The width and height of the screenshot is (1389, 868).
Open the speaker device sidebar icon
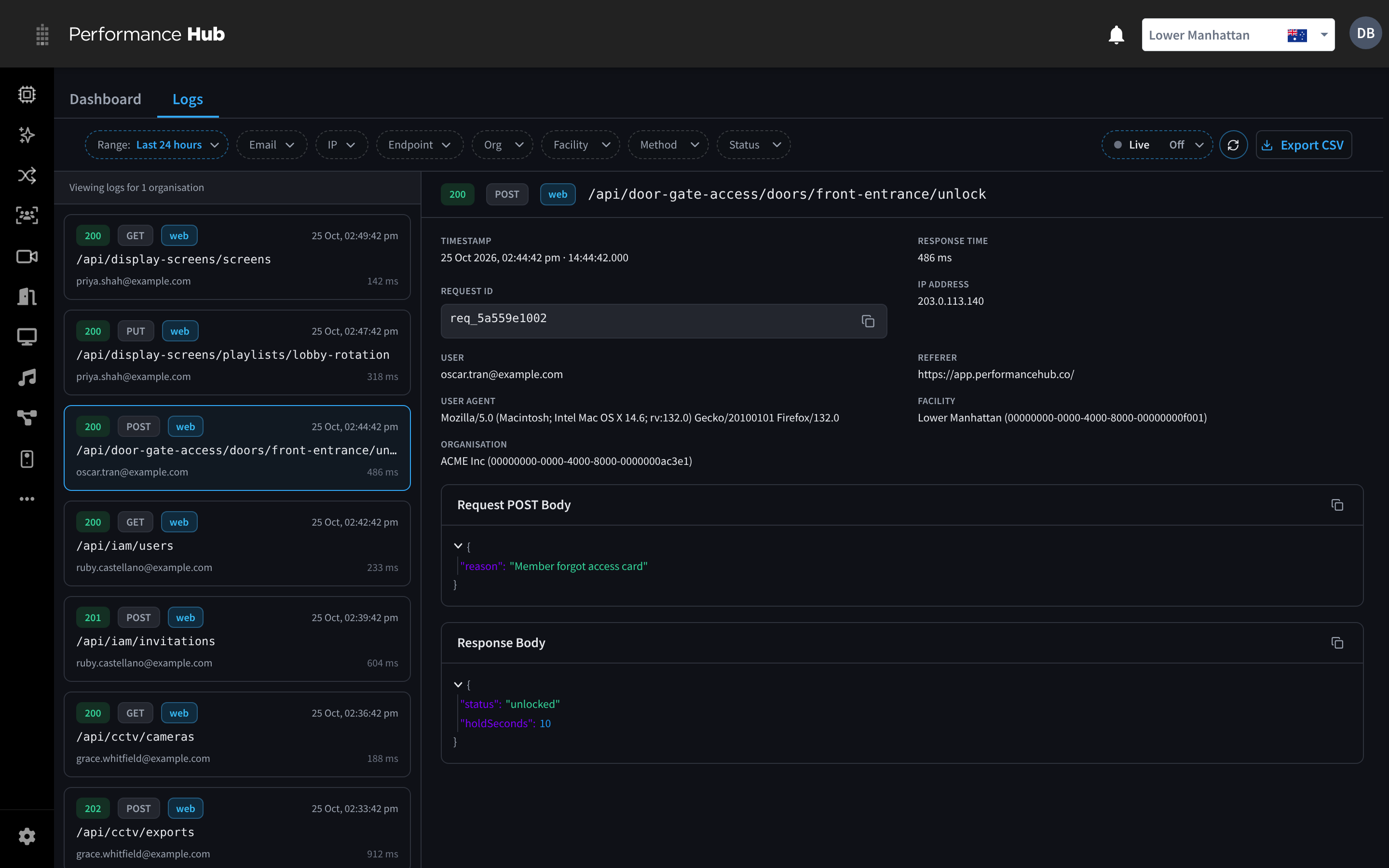point(27,459)
